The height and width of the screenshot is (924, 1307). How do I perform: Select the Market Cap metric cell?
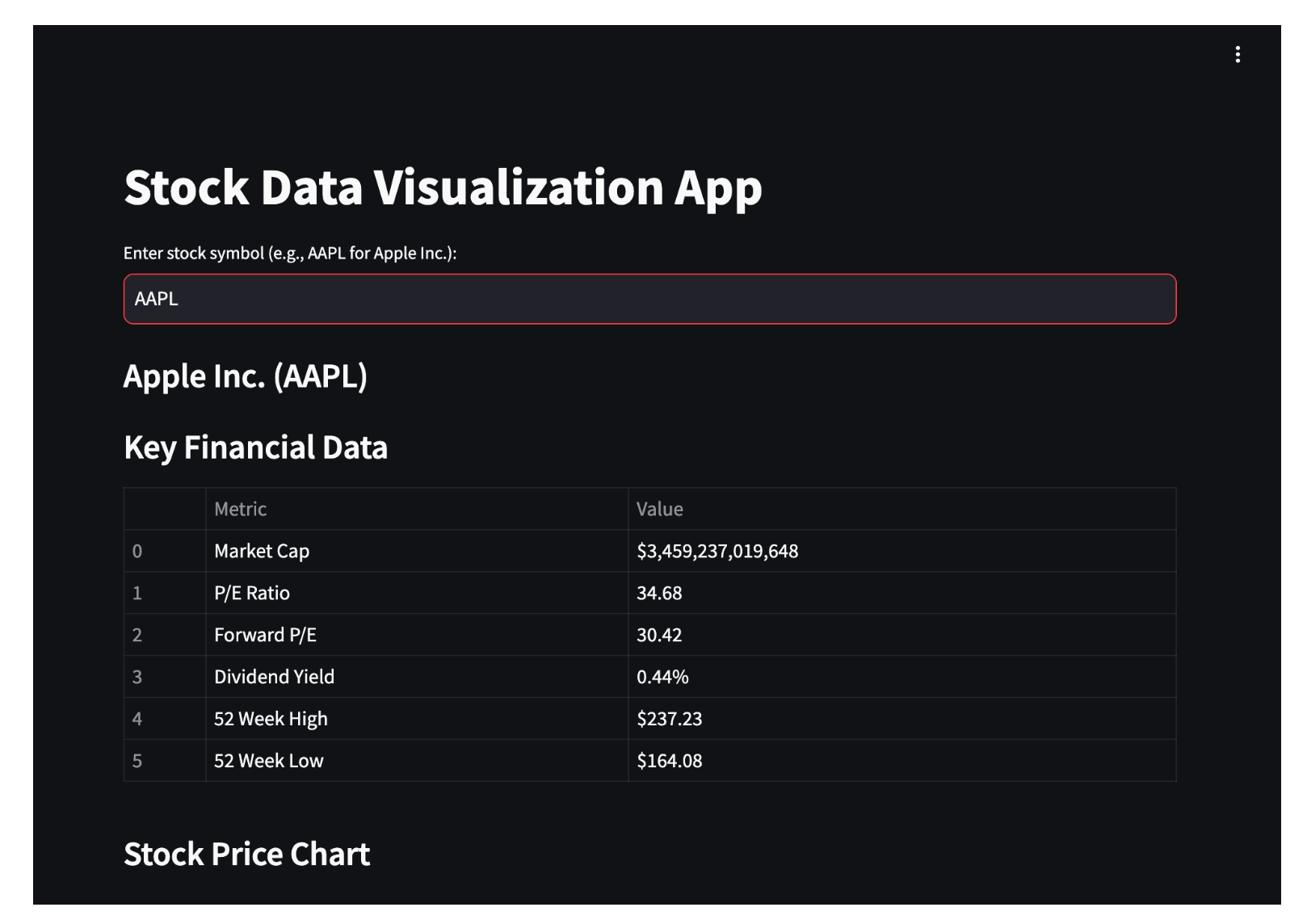[x=262, y=551]
